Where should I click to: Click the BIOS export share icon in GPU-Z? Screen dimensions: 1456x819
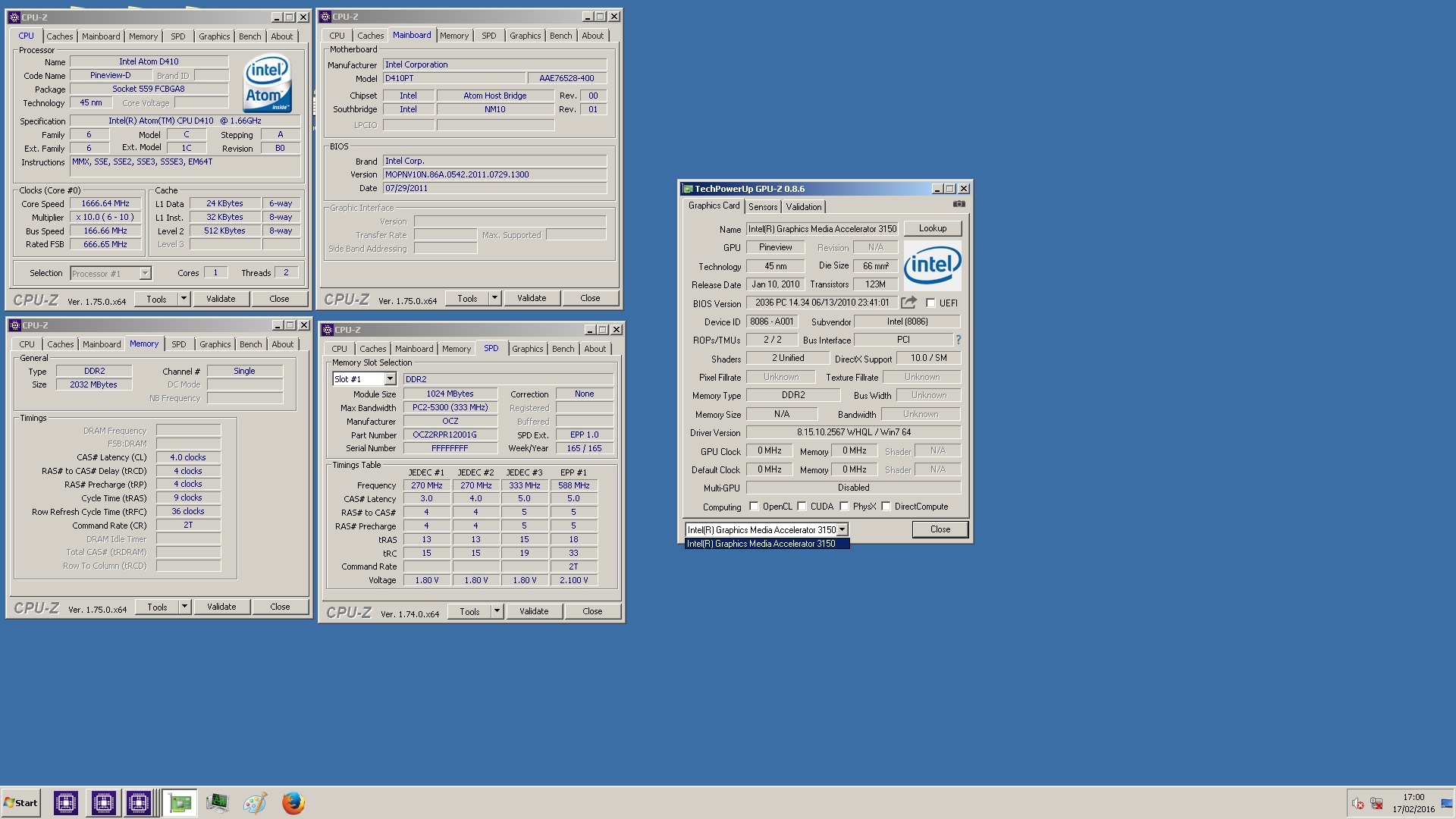pyautogui.click(x=908, y=303)
